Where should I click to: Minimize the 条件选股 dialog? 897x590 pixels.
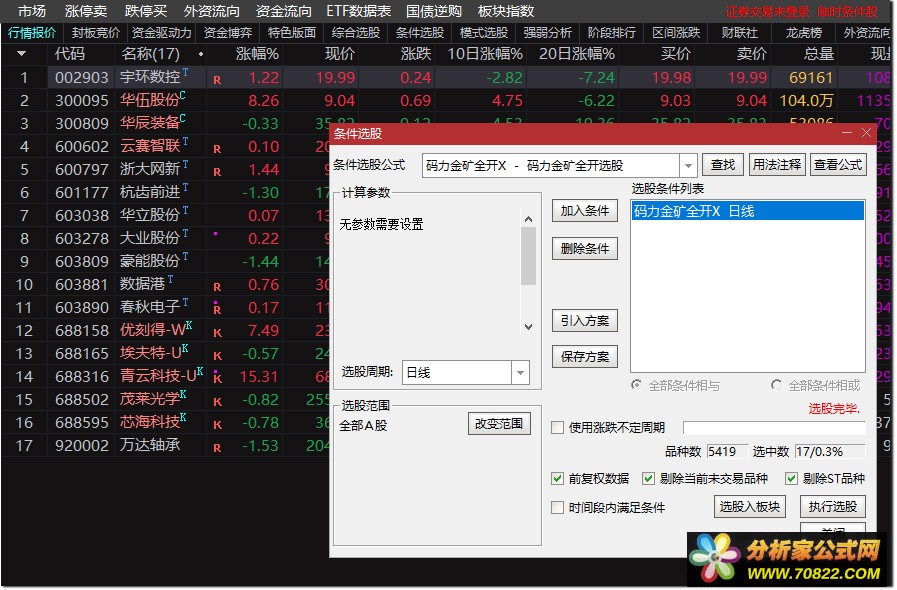click(847, 133)
